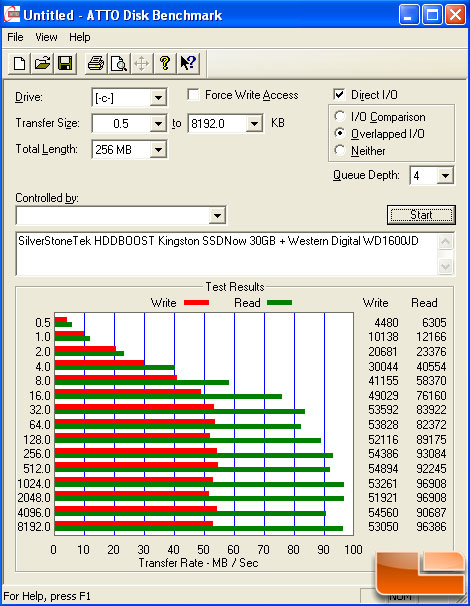This screenshot has width=470, height=606.
Task: Click the New document toolbar icon
Action: click(x=19, y=63)
